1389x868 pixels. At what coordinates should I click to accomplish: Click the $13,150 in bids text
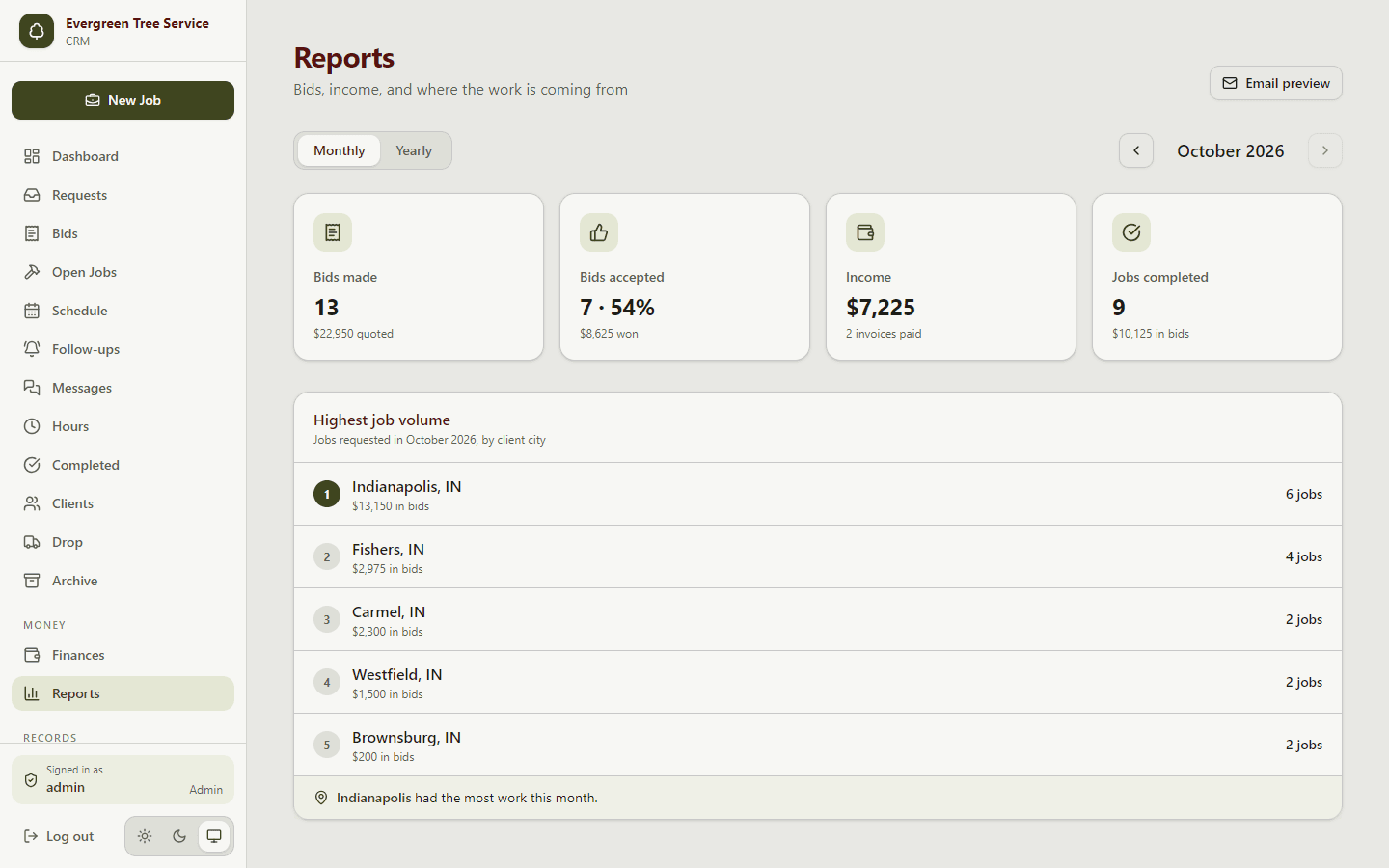[x=391, y=506]
